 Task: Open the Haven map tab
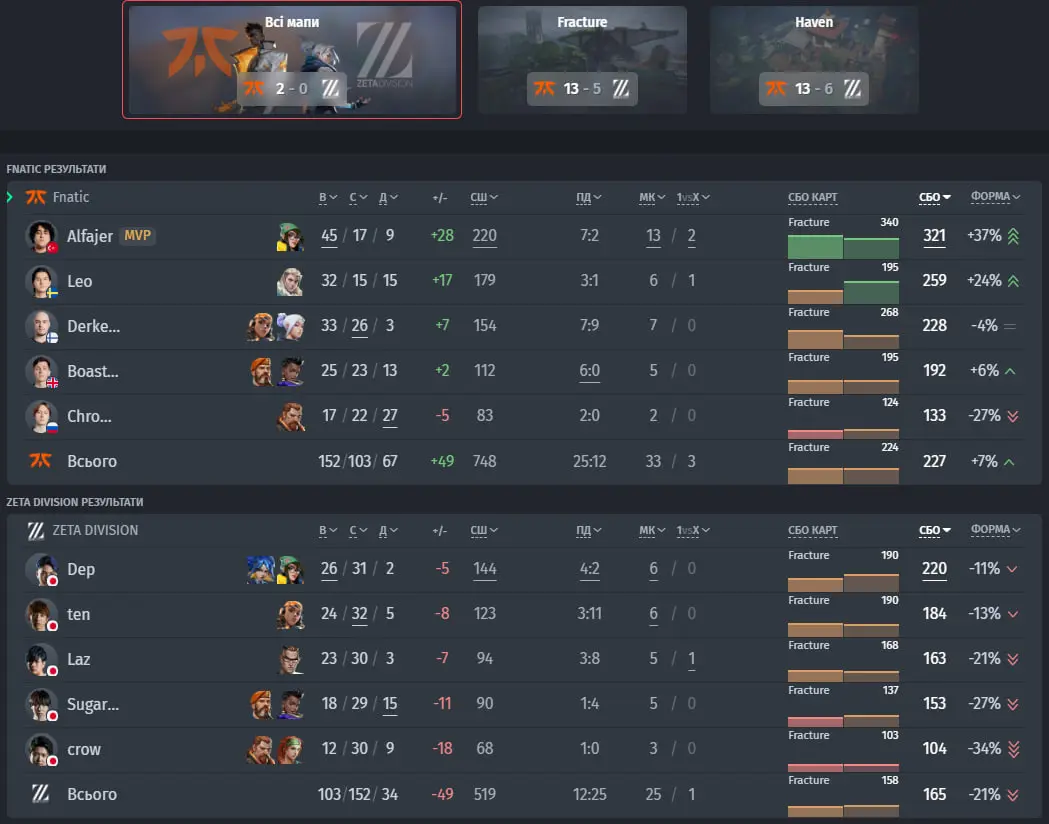coord(814,60)
